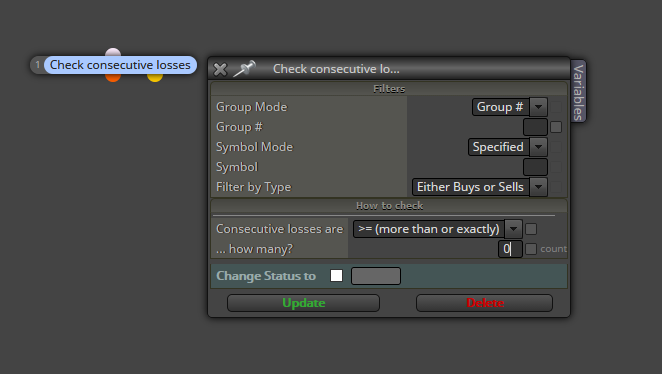Click the Group # input field
Viewport: 662px width, 374px height.
[535, 127]
